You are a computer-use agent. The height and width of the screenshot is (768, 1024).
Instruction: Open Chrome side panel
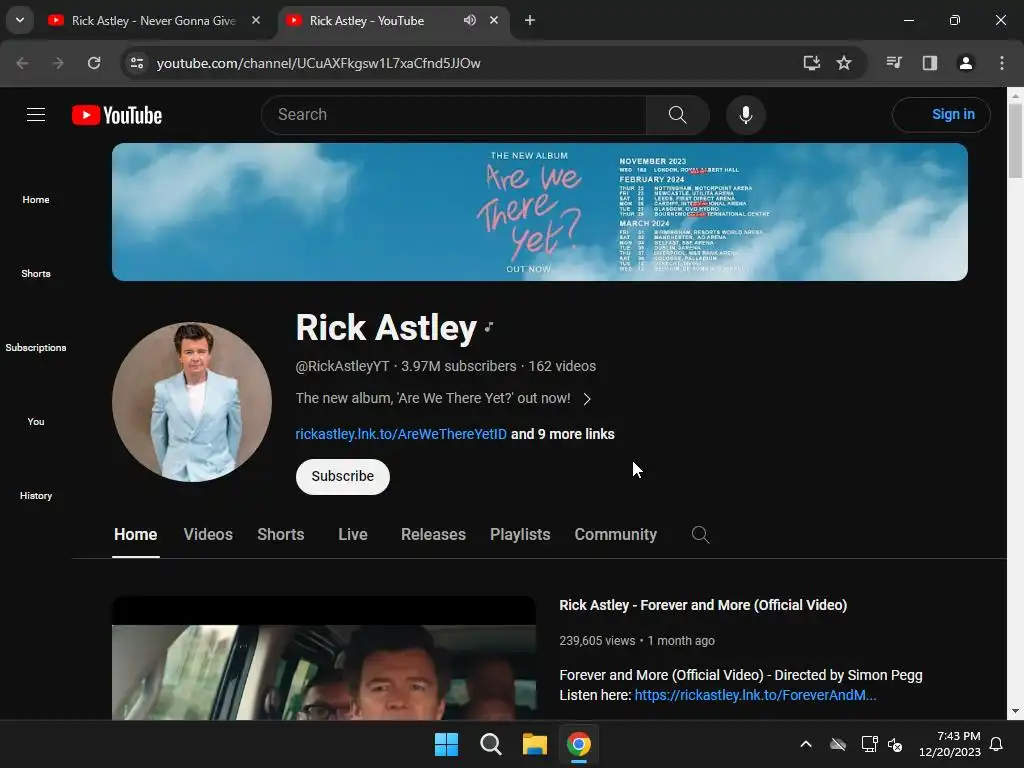[x=929, y=63]
